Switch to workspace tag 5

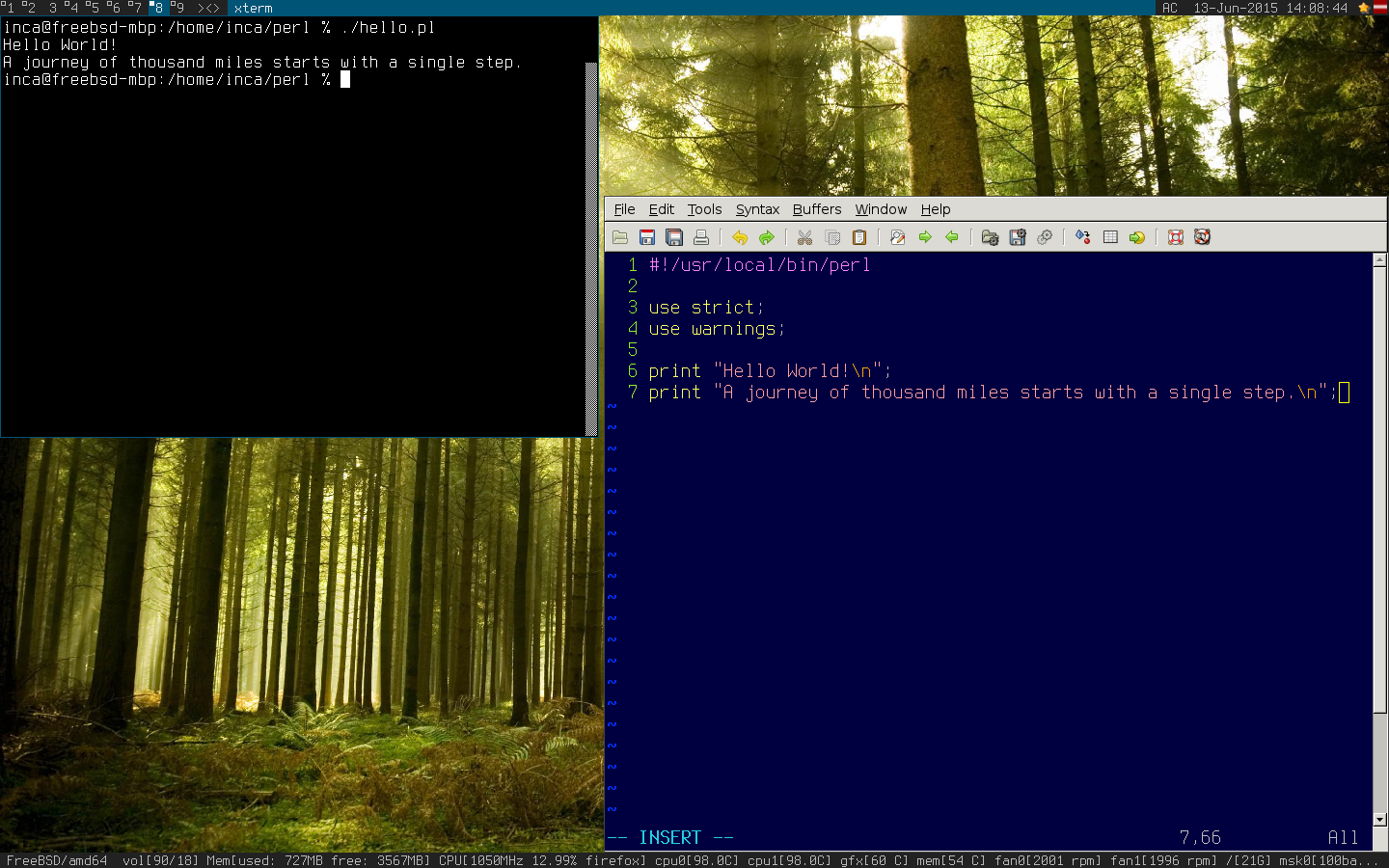[94, 8]
